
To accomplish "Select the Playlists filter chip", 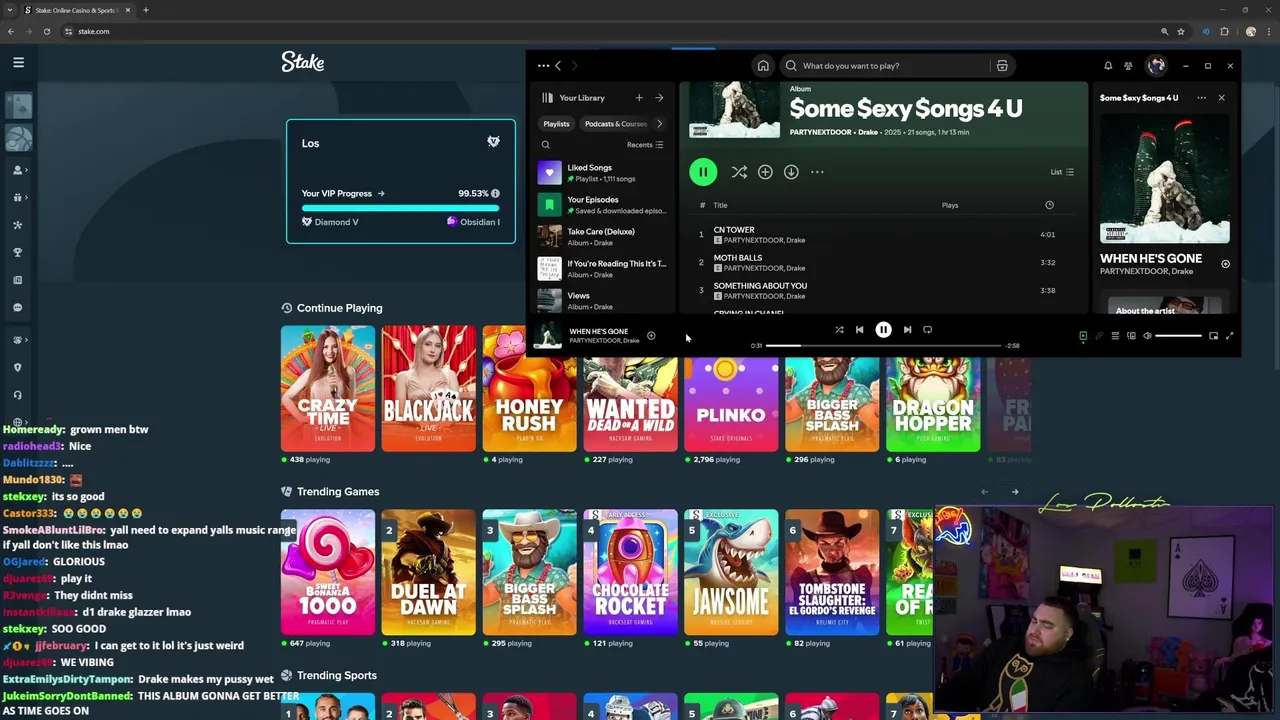I will [556, 124].
